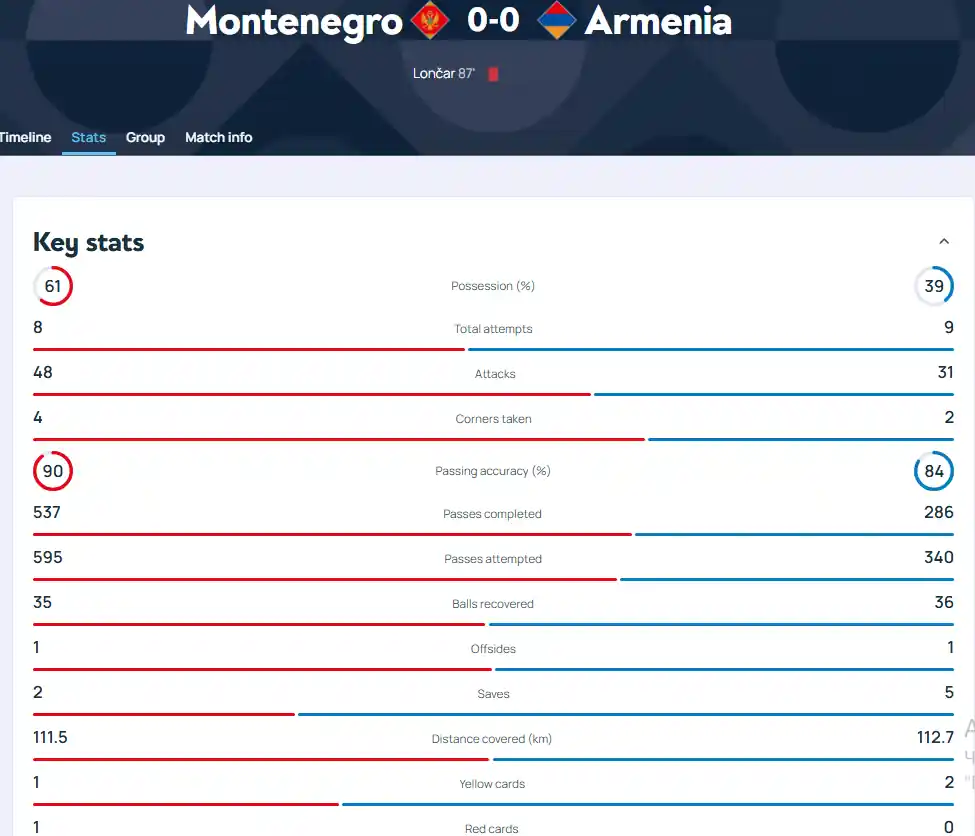Click Montenegro's 90 passing accuracy circle
Viewport: 975px width, 836px height.
tap(53, 471)
